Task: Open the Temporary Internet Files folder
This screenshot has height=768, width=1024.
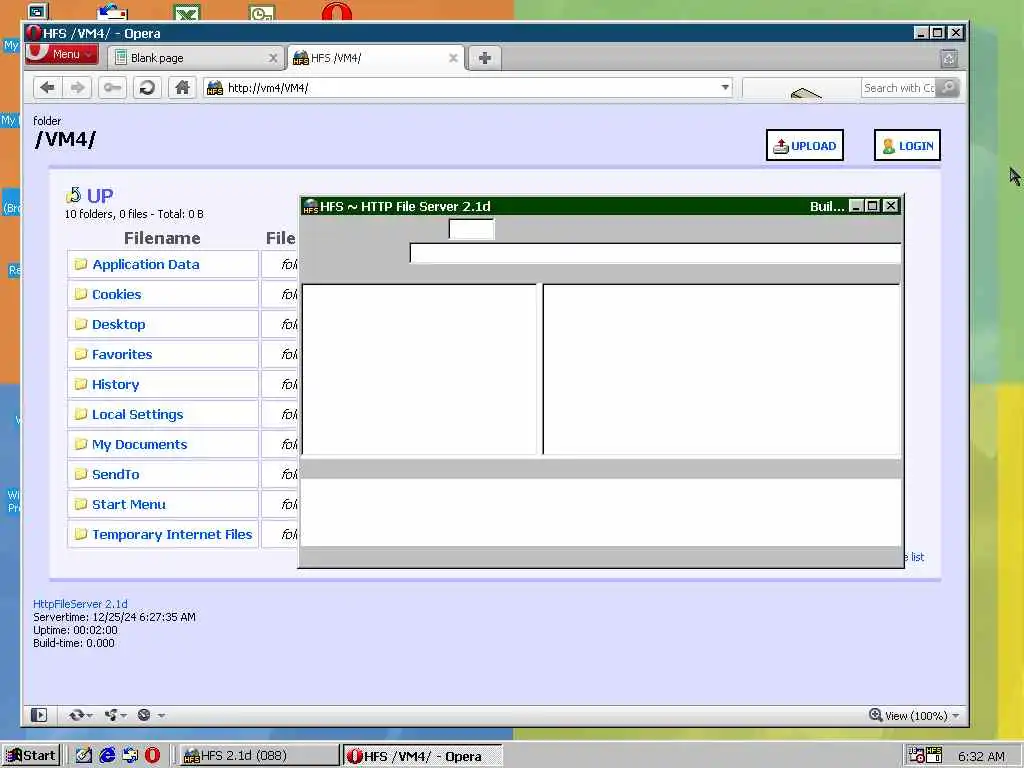Action: (x=172, y=535)
